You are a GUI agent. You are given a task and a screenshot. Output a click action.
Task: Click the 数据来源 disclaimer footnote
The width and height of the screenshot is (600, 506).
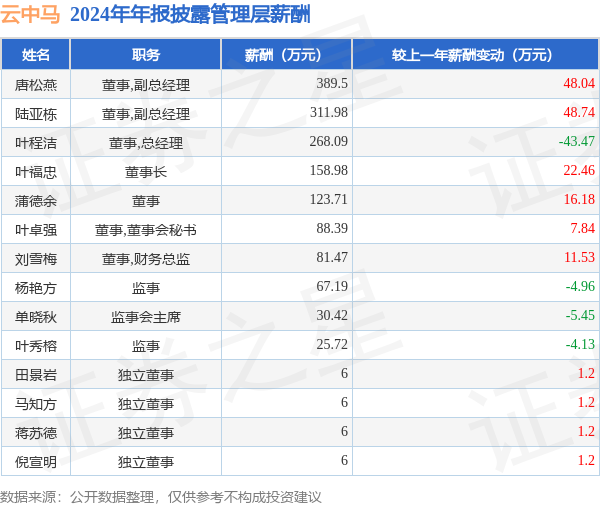[x=161, y=497]
